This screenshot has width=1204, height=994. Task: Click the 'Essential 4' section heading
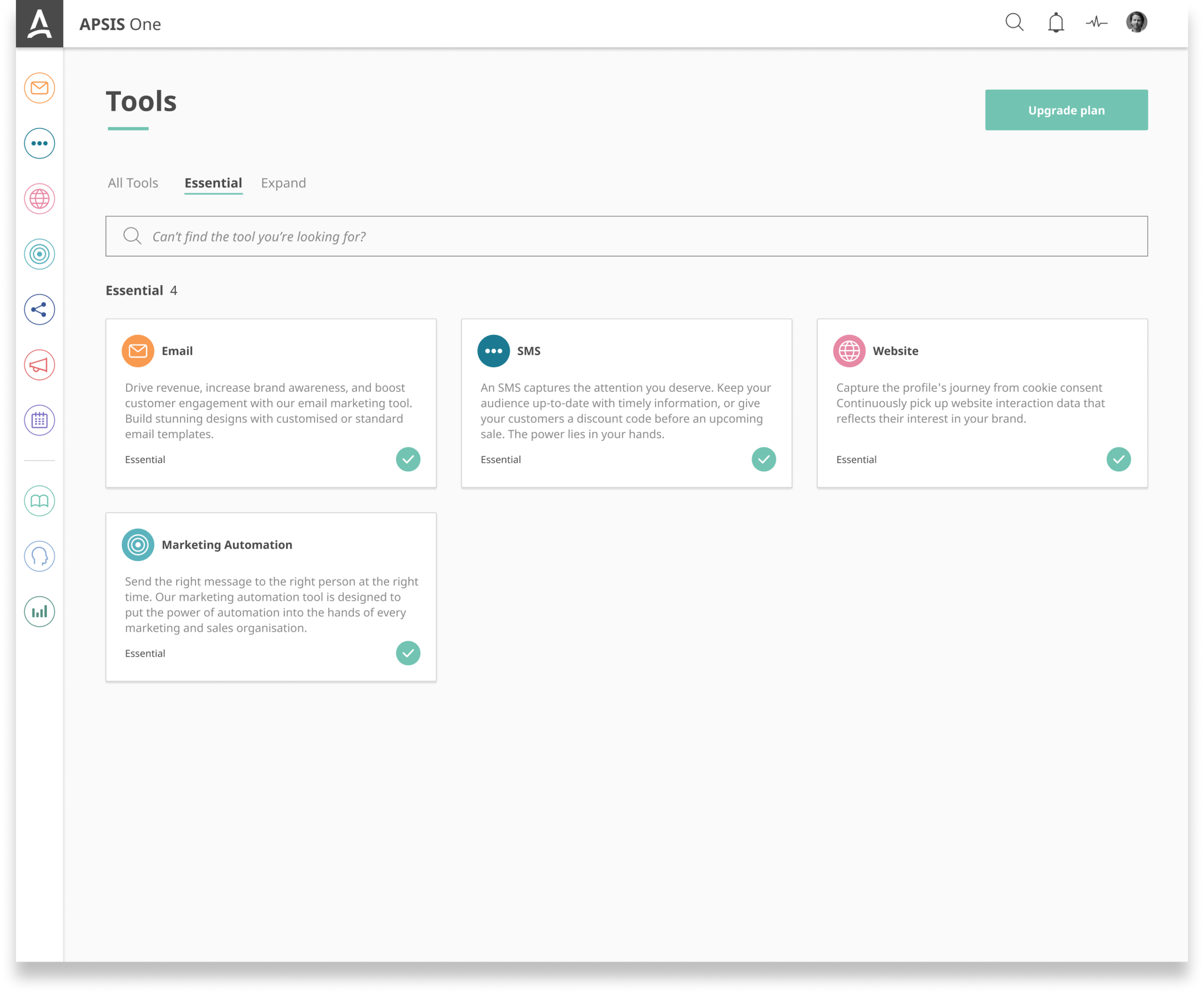click(x=141, y=291)
